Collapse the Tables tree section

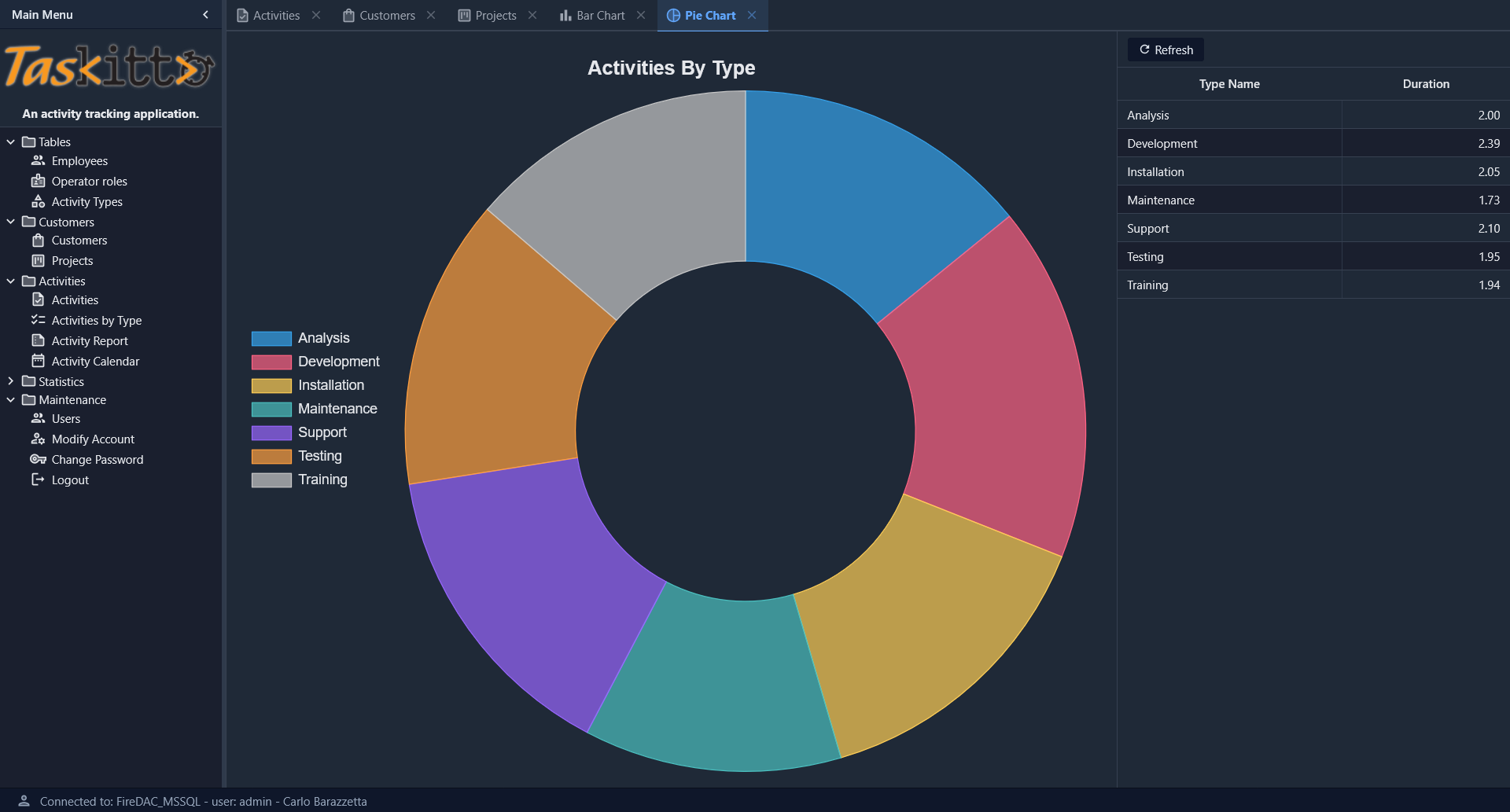[x=10, y=141]
